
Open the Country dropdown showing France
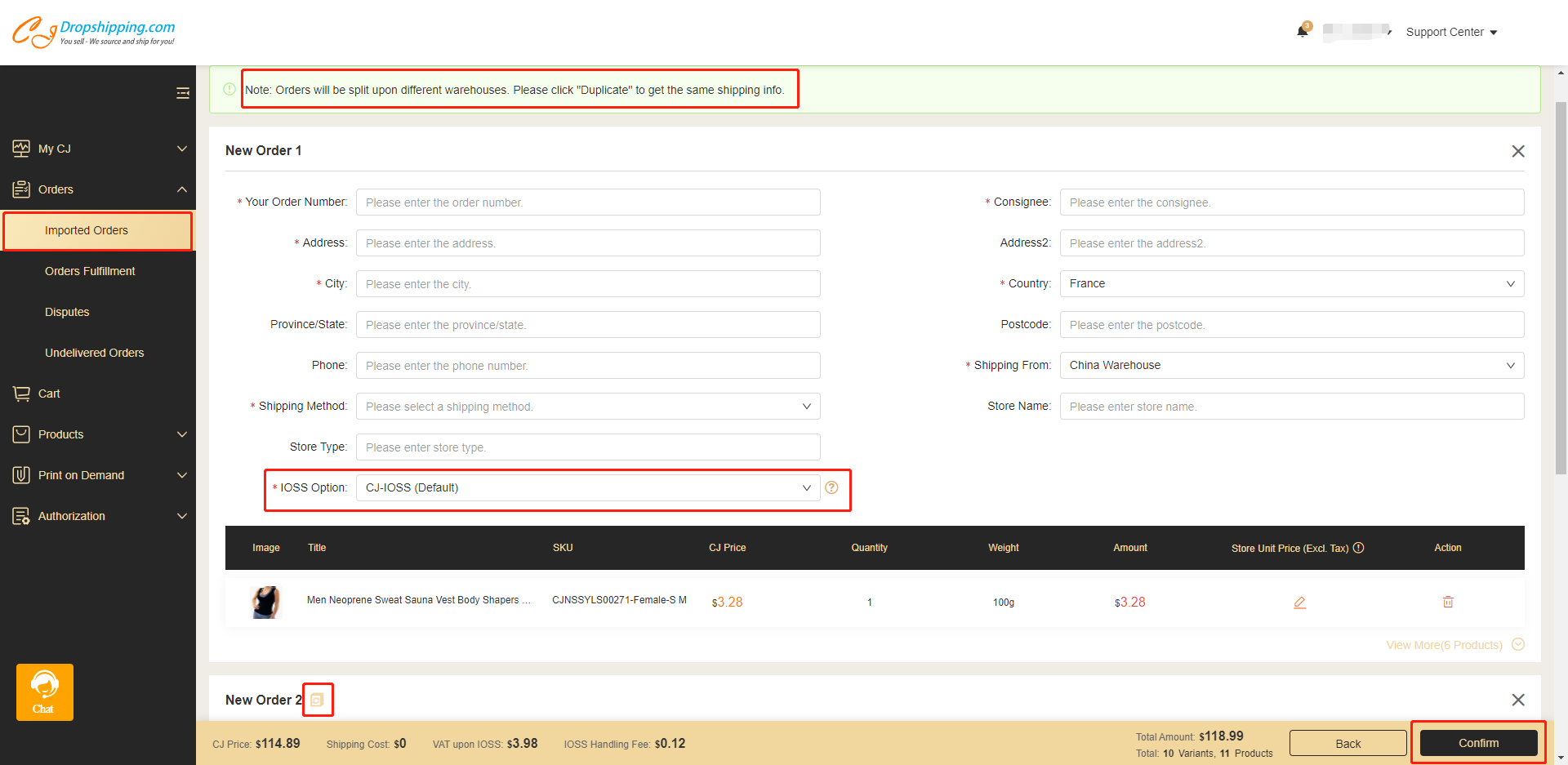(x=1291, y=283)
